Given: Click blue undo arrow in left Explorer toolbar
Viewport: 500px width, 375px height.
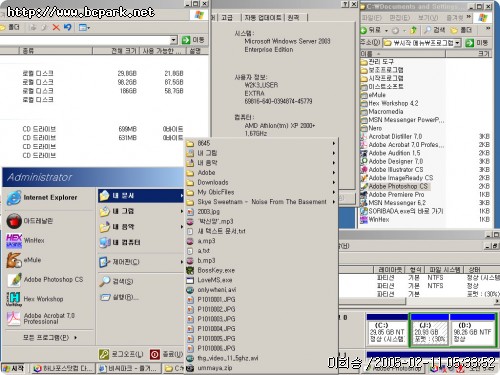Looking at the screenshot, I should (68, 27).
